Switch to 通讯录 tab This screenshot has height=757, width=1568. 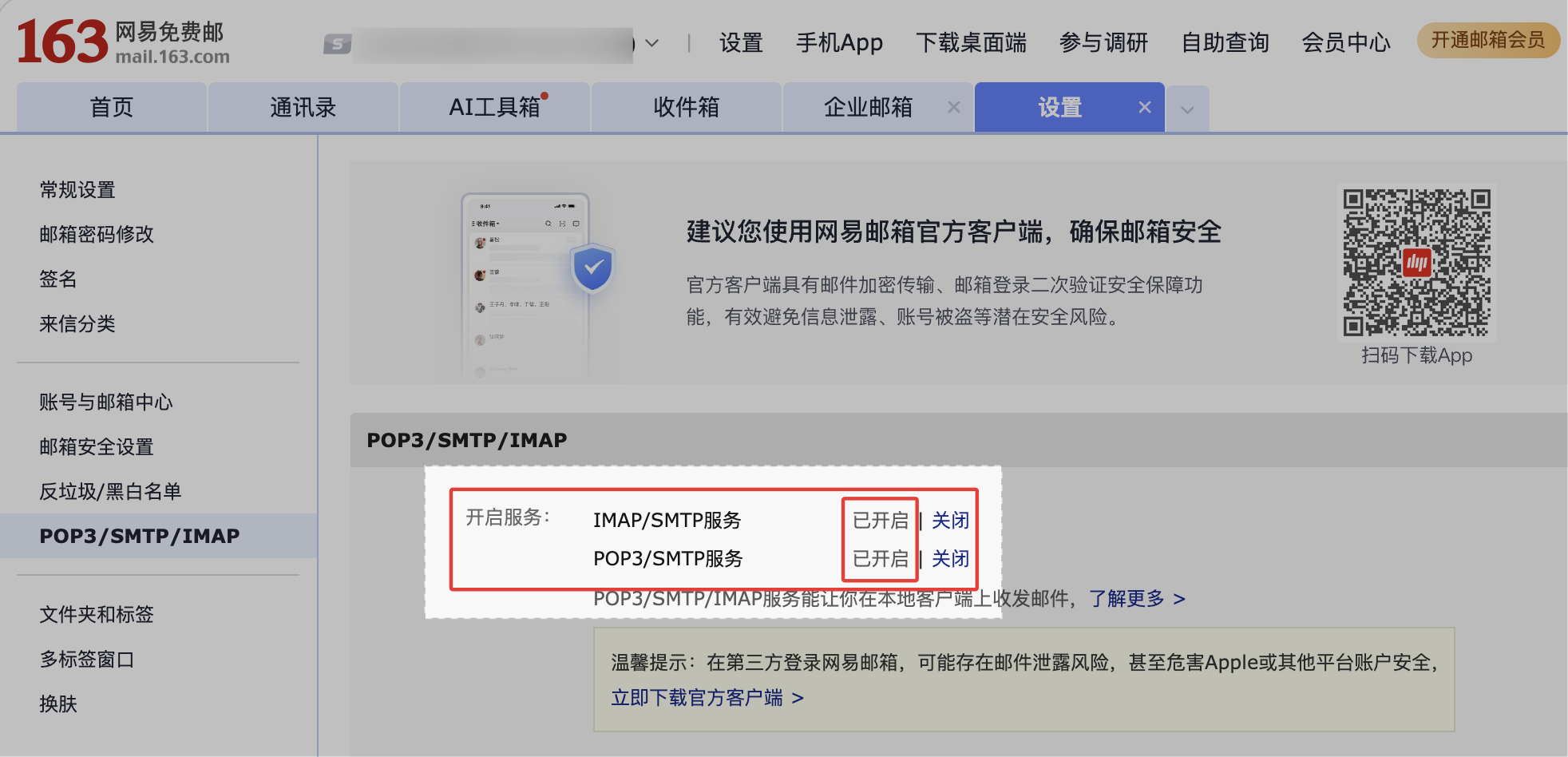tap(303, 107)
